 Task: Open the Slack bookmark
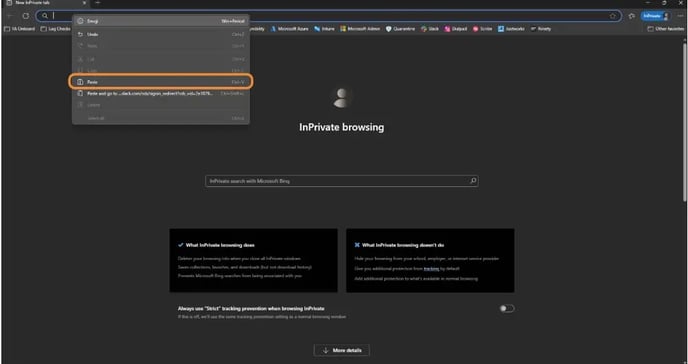coord(430,29)
